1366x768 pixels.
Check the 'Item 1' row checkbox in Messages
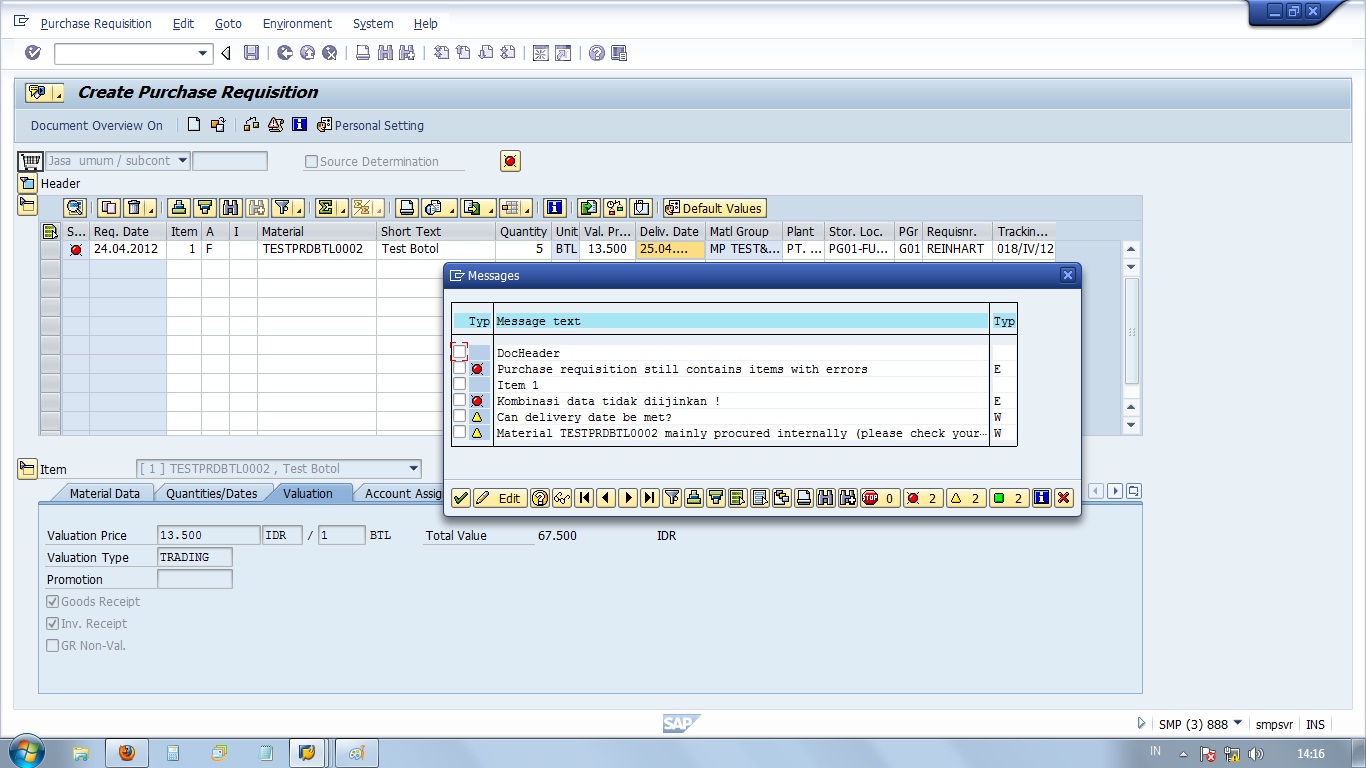pyautogui.click(x=459, y=385)
